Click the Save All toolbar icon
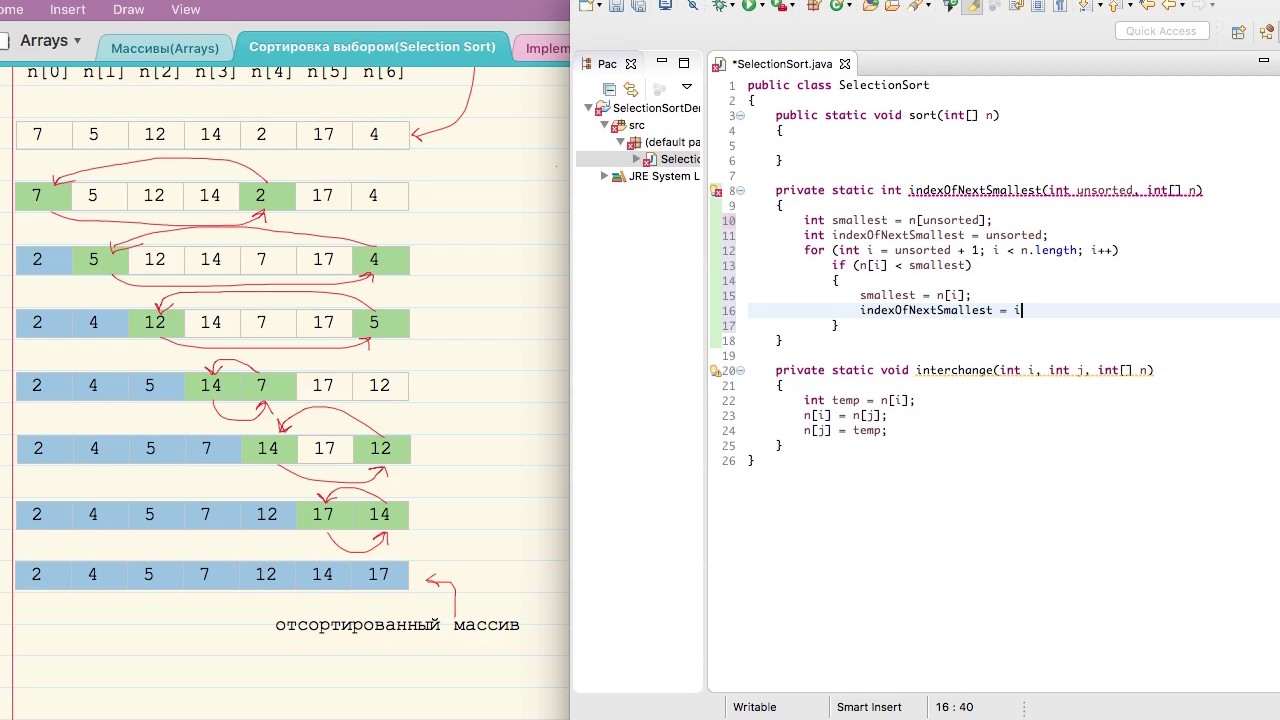Viewport: 1280px width, 720px height. [x=638, y=6]
